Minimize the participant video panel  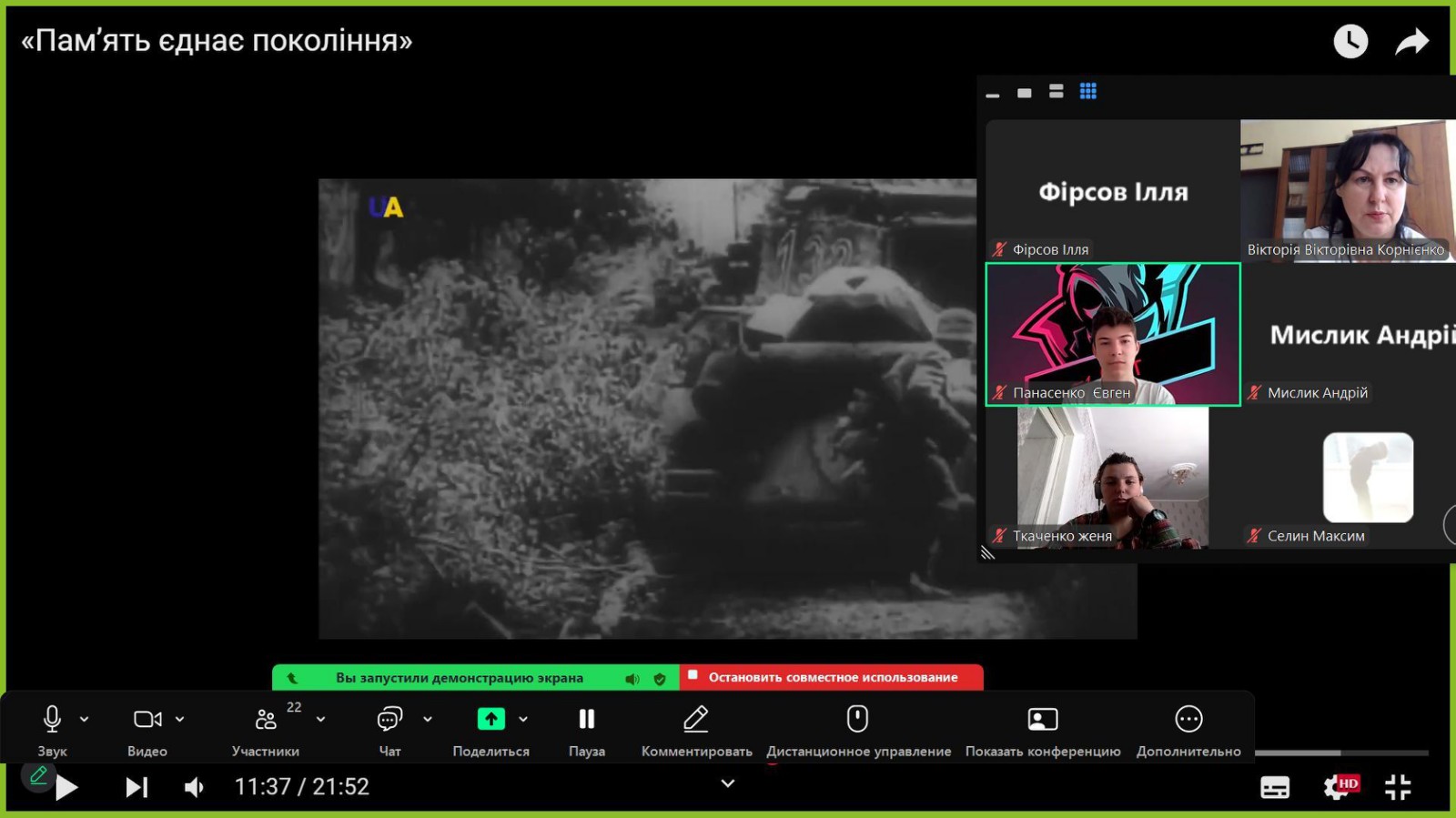tap(993, 95)
